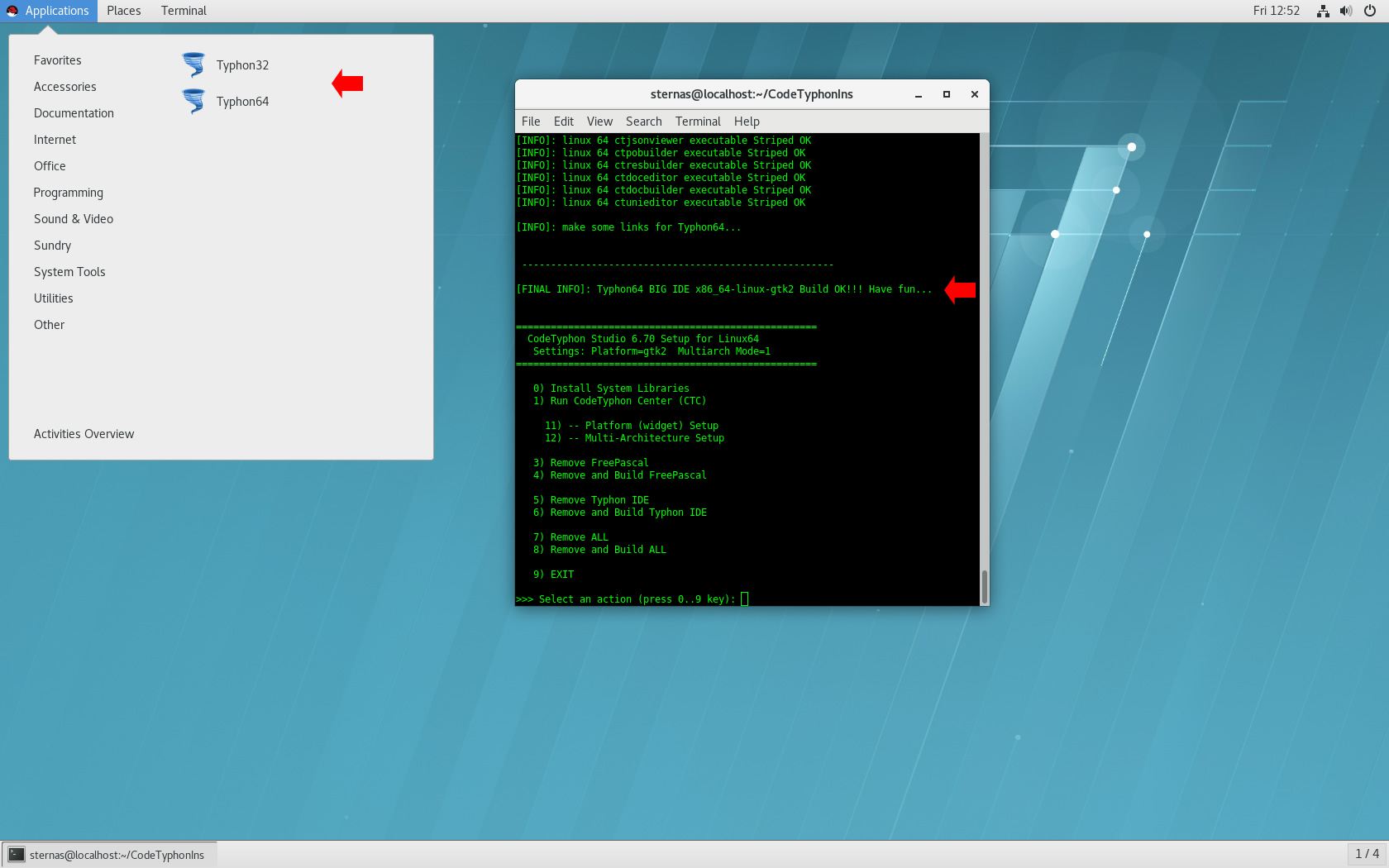
Task: Click '8) Remove and Build ALL' line
Action: pos(599,550)
